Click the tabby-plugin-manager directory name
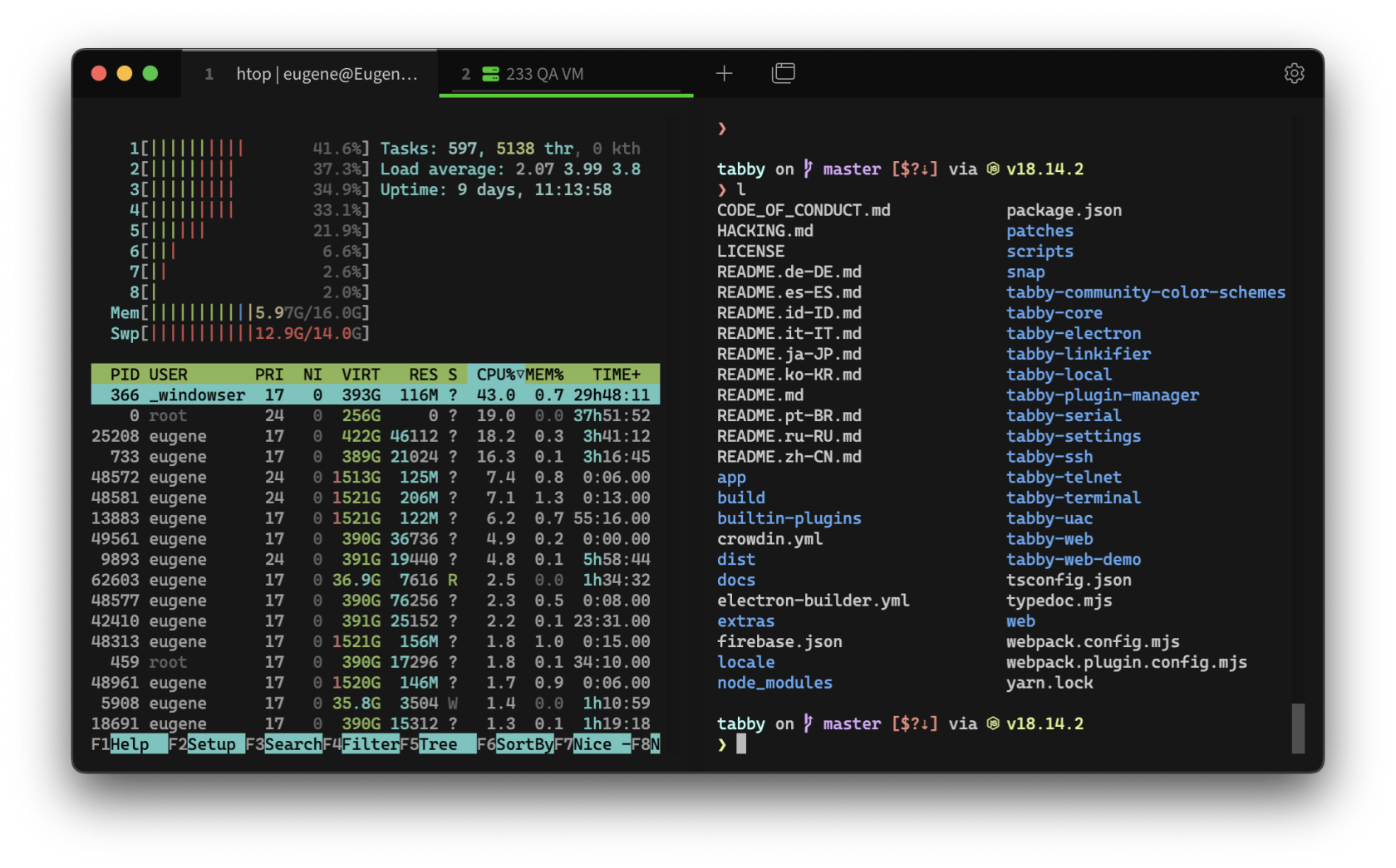Screen dimensions: 1396x868 1103,395
